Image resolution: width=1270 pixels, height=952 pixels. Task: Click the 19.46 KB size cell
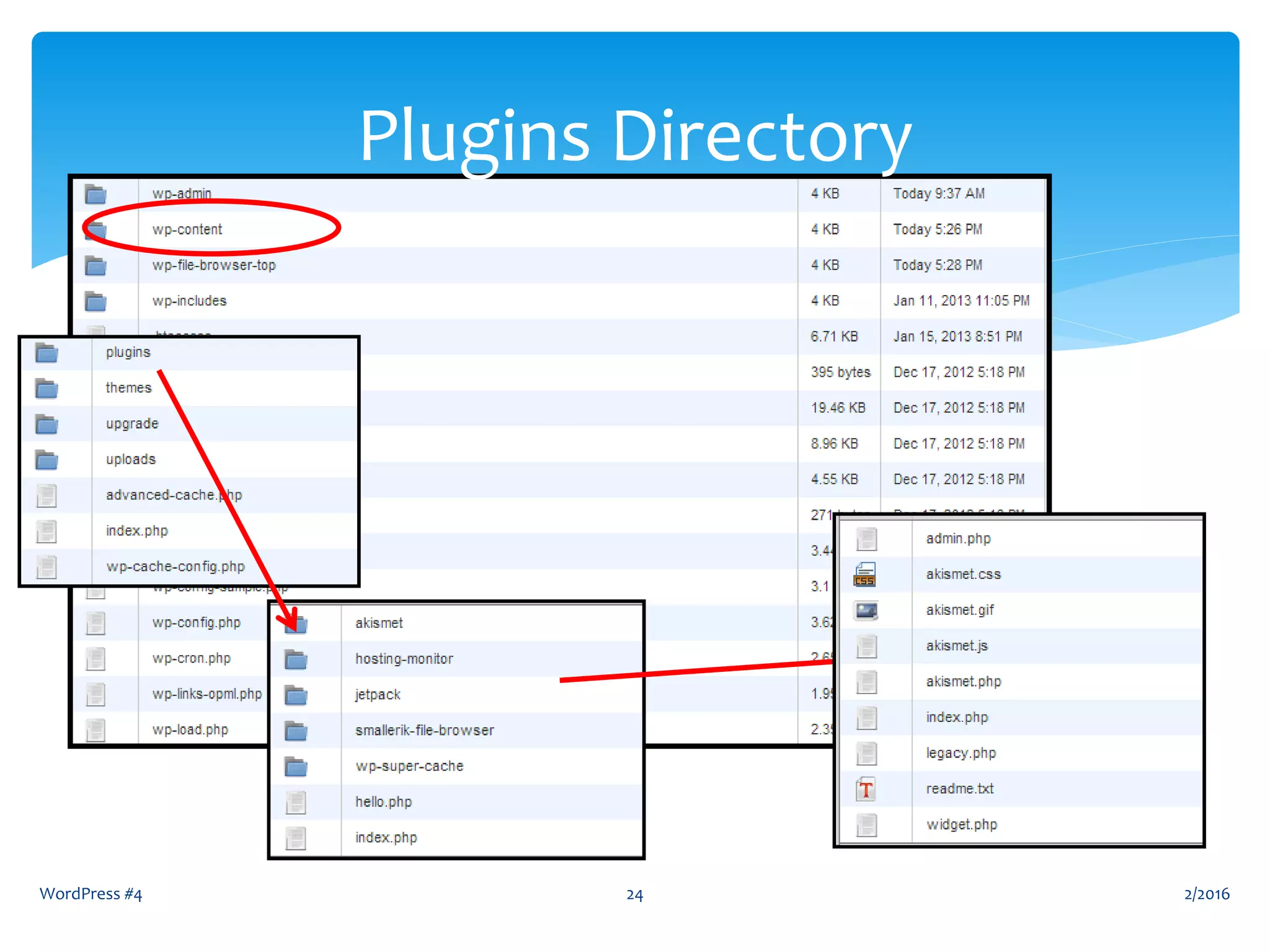(x=838, y=408)
